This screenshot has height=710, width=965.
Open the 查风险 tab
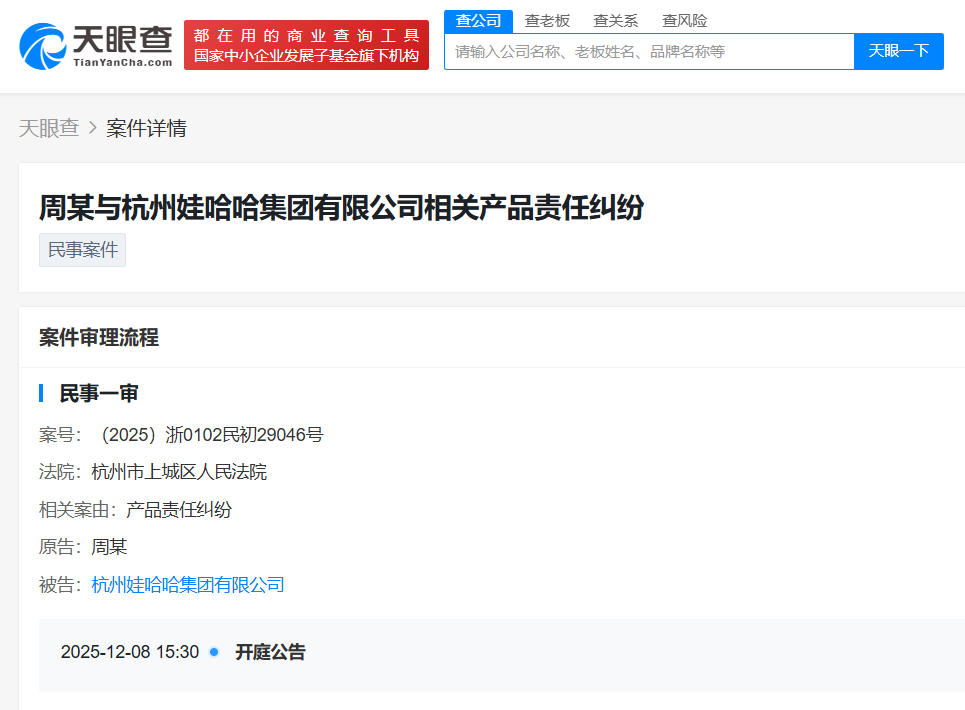684,21
